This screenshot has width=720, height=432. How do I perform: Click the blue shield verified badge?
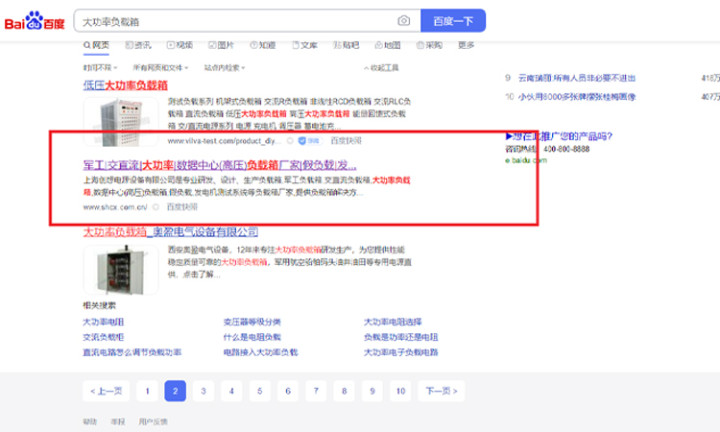click(x=309, y=141)
